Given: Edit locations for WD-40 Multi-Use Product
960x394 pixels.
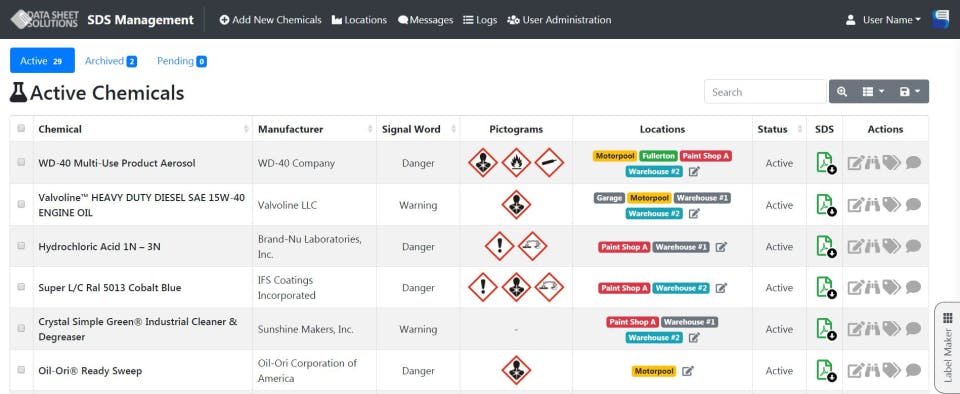Looking at the screenshot, I should coord(694,172).
